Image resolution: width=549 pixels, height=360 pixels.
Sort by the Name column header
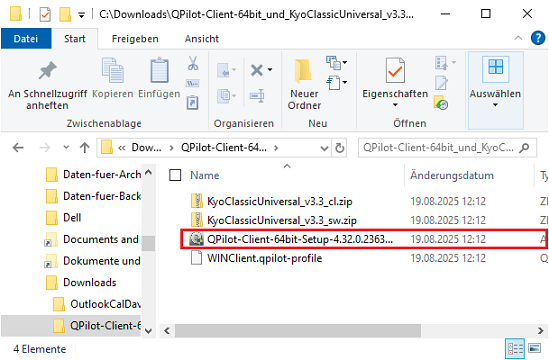pos(205,175)
